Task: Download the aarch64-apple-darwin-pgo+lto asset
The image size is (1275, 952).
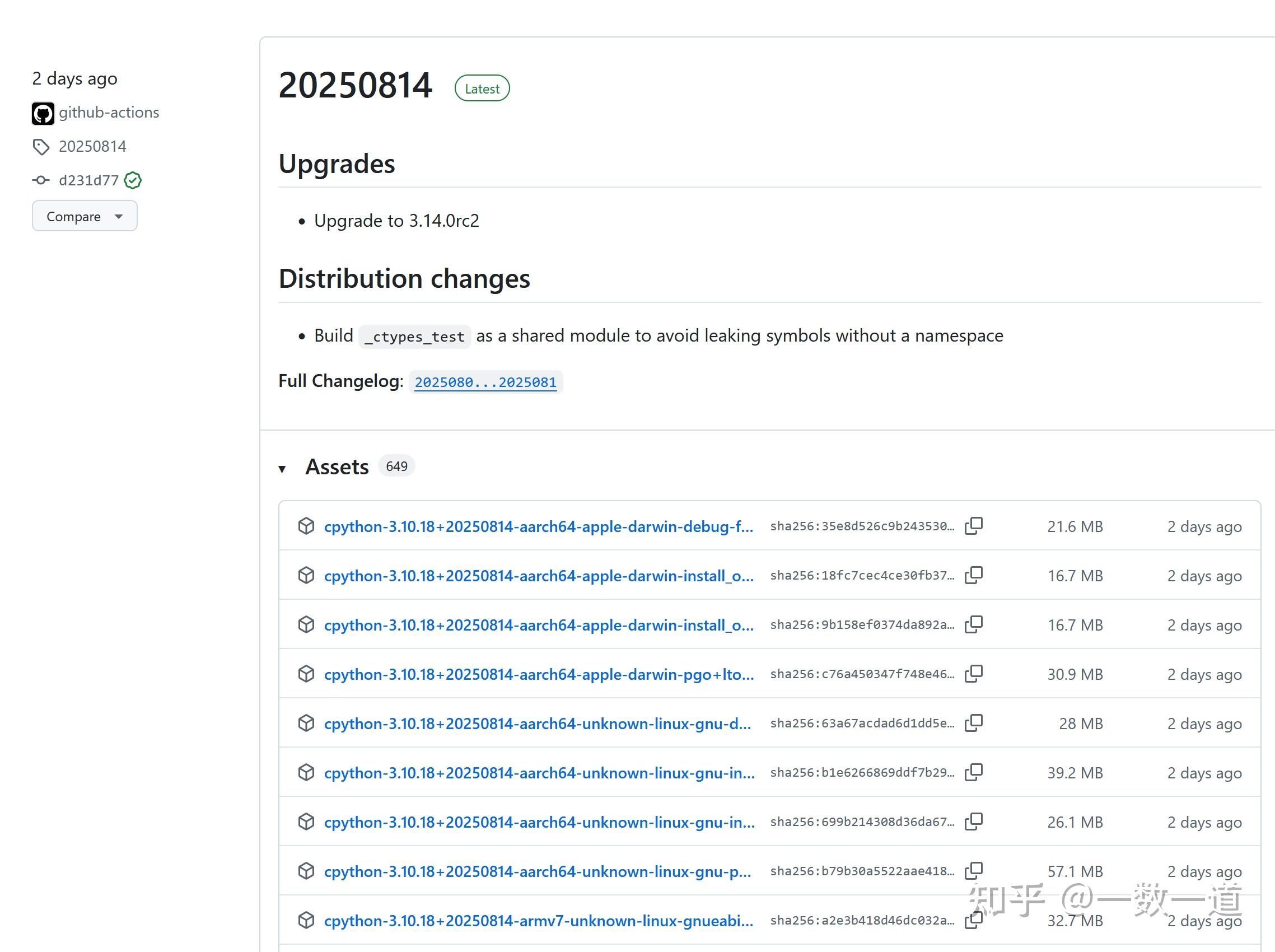Action: (x=538, y=674)
